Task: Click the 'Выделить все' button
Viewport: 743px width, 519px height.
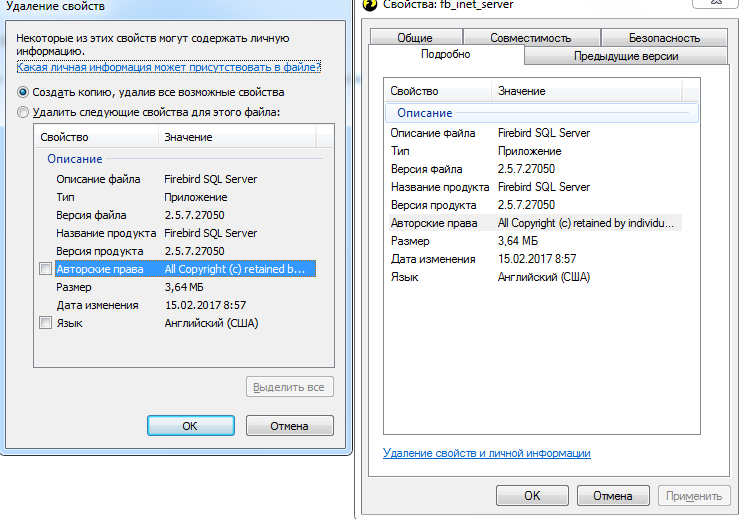Action: (x=290, y=387)
